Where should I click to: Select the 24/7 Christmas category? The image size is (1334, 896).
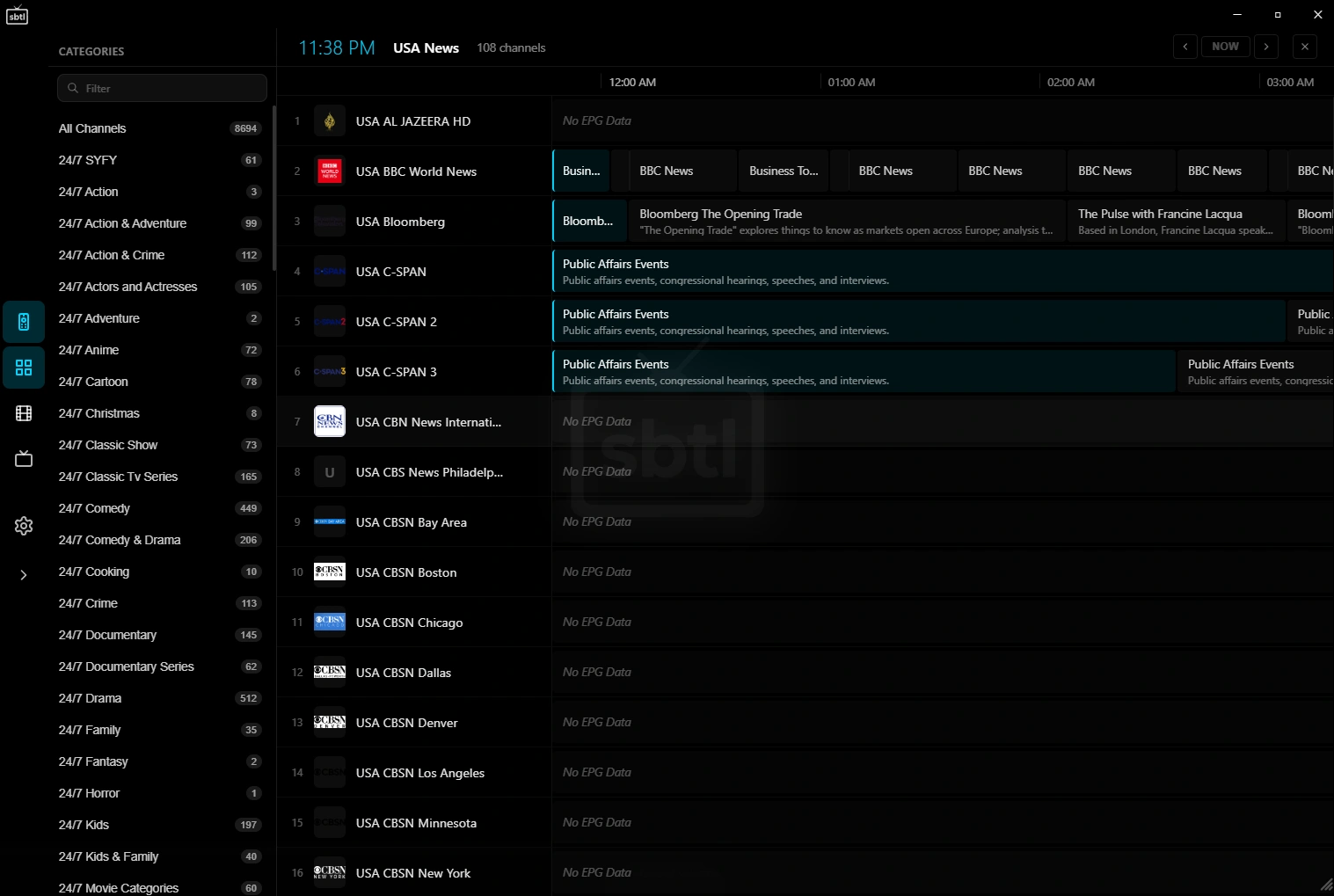pos(160,413)
